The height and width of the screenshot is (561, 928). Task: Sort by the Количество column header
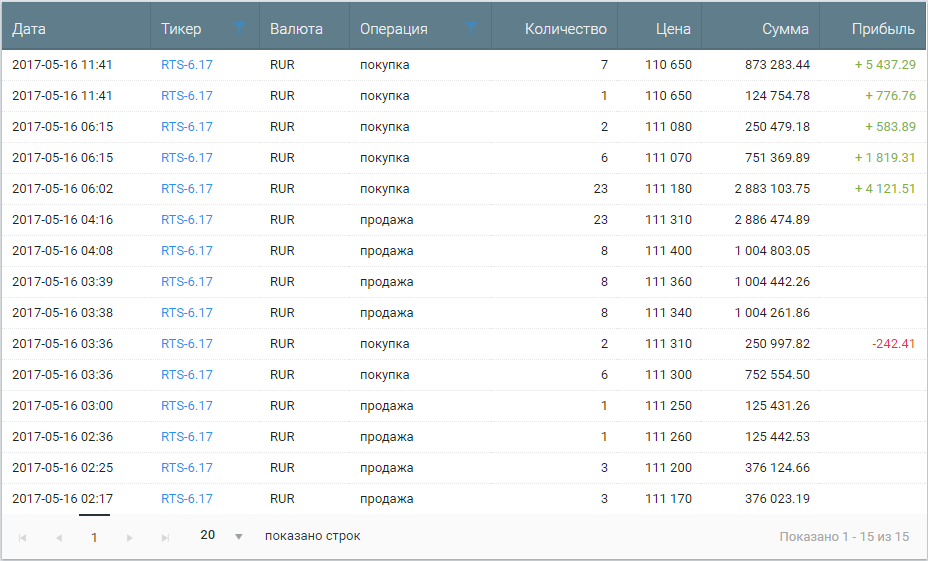tap(565, 28)
